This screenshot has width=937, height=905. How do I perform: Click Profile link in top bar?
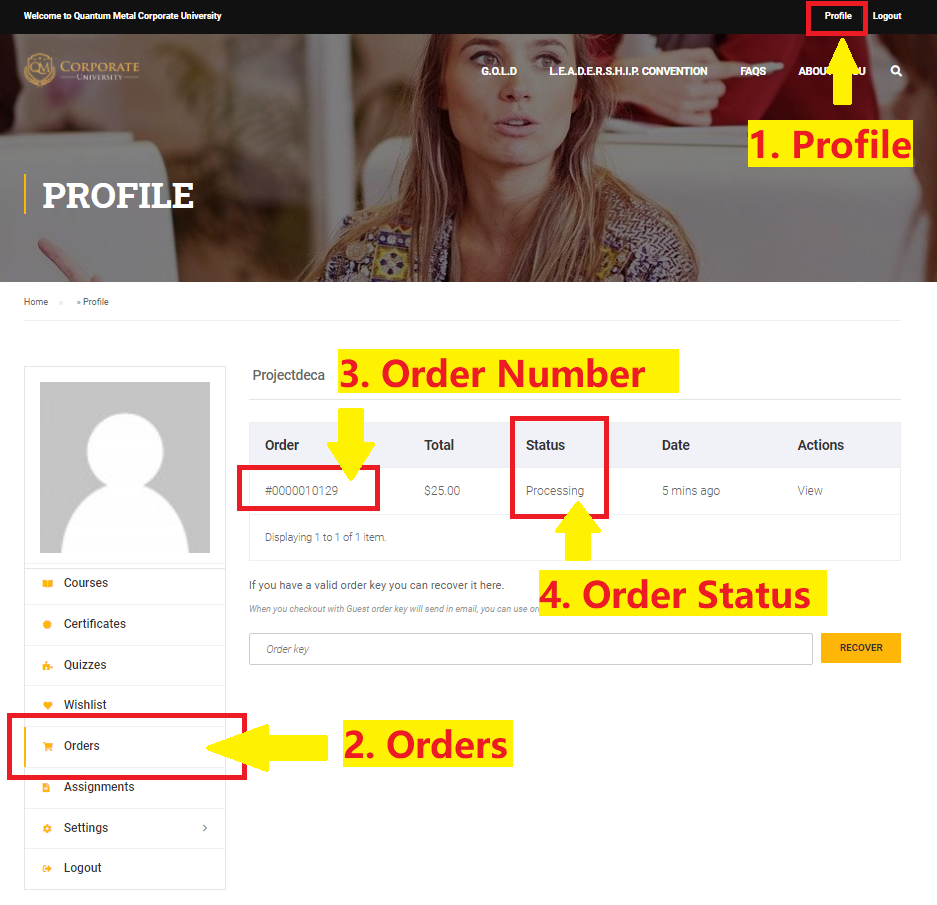[838, 16]
